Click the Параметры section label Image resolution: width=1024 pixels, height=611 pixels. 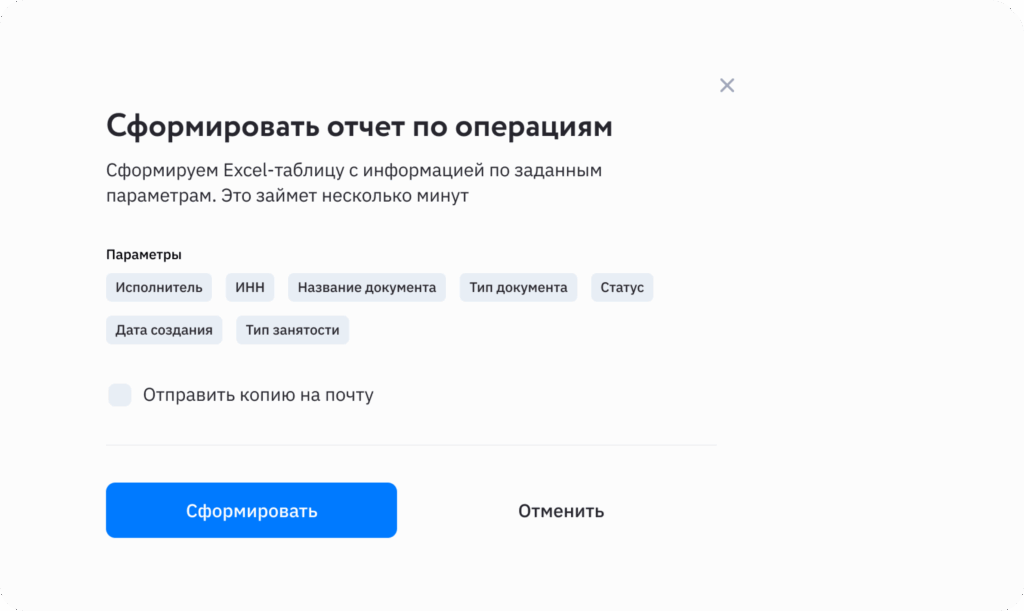point(144,255)
